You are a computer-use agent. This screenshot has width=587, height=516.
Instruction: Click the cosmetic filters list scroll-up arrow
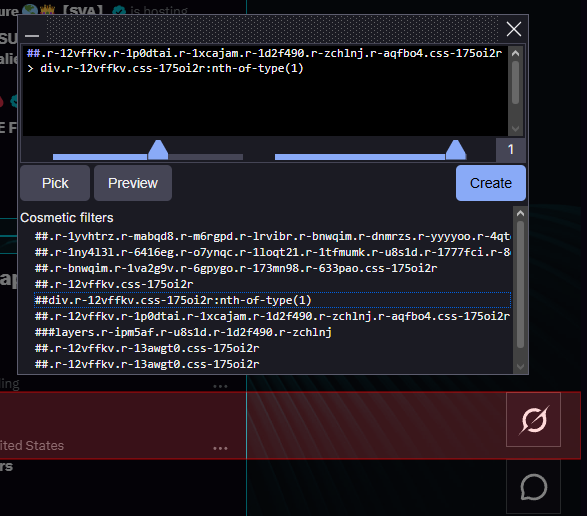pos(520,214)
